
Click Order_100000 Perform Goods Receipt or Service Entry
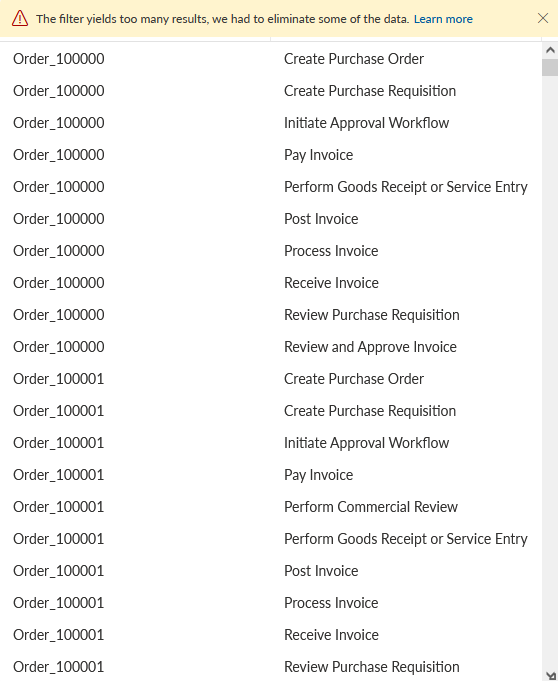point(406,187)
